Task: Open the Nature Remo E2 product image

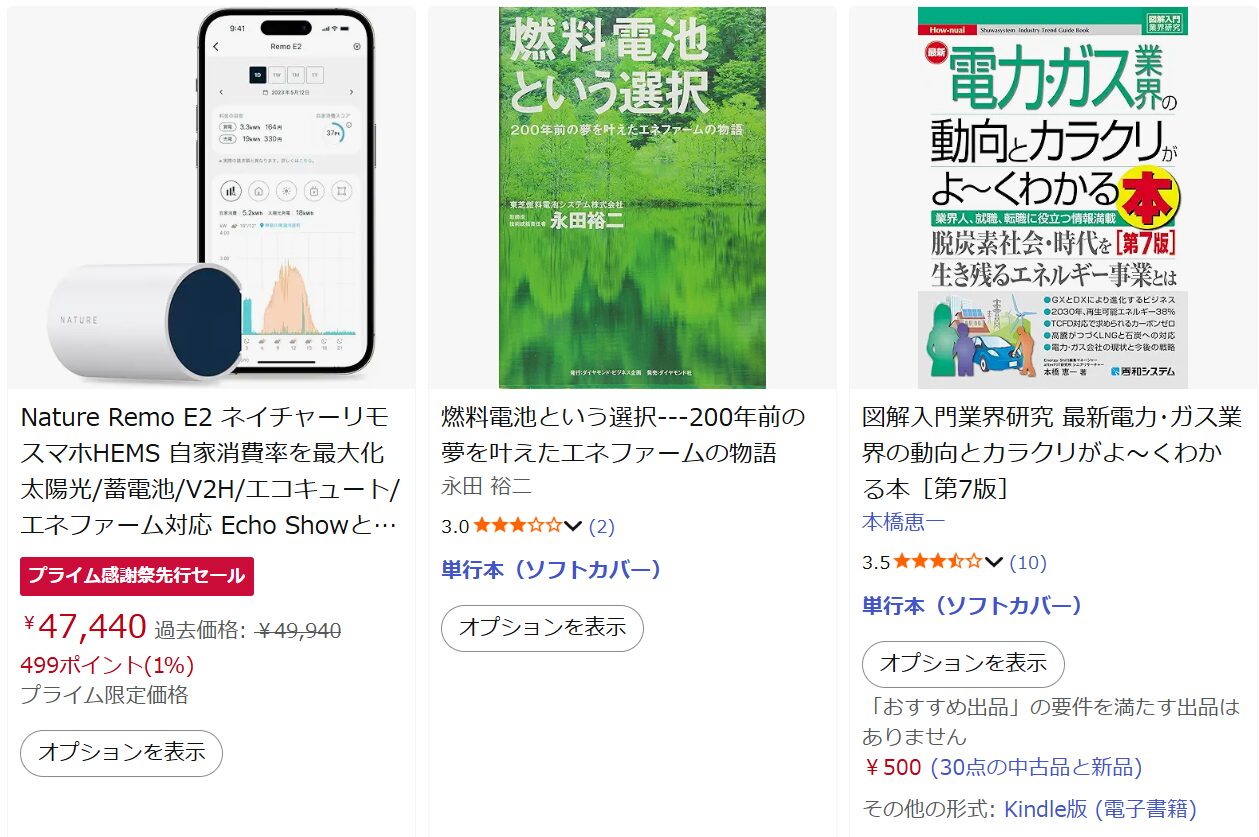Action: point(211,198)
